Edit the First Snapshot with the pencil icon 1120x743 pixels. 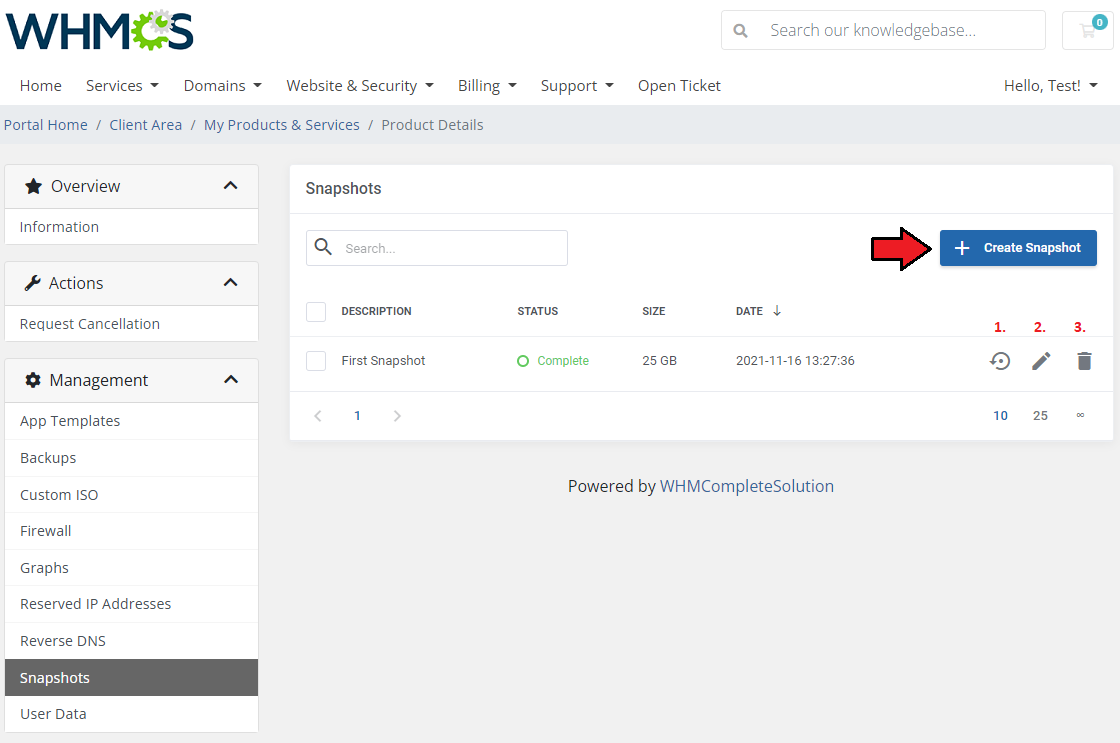1041,361
